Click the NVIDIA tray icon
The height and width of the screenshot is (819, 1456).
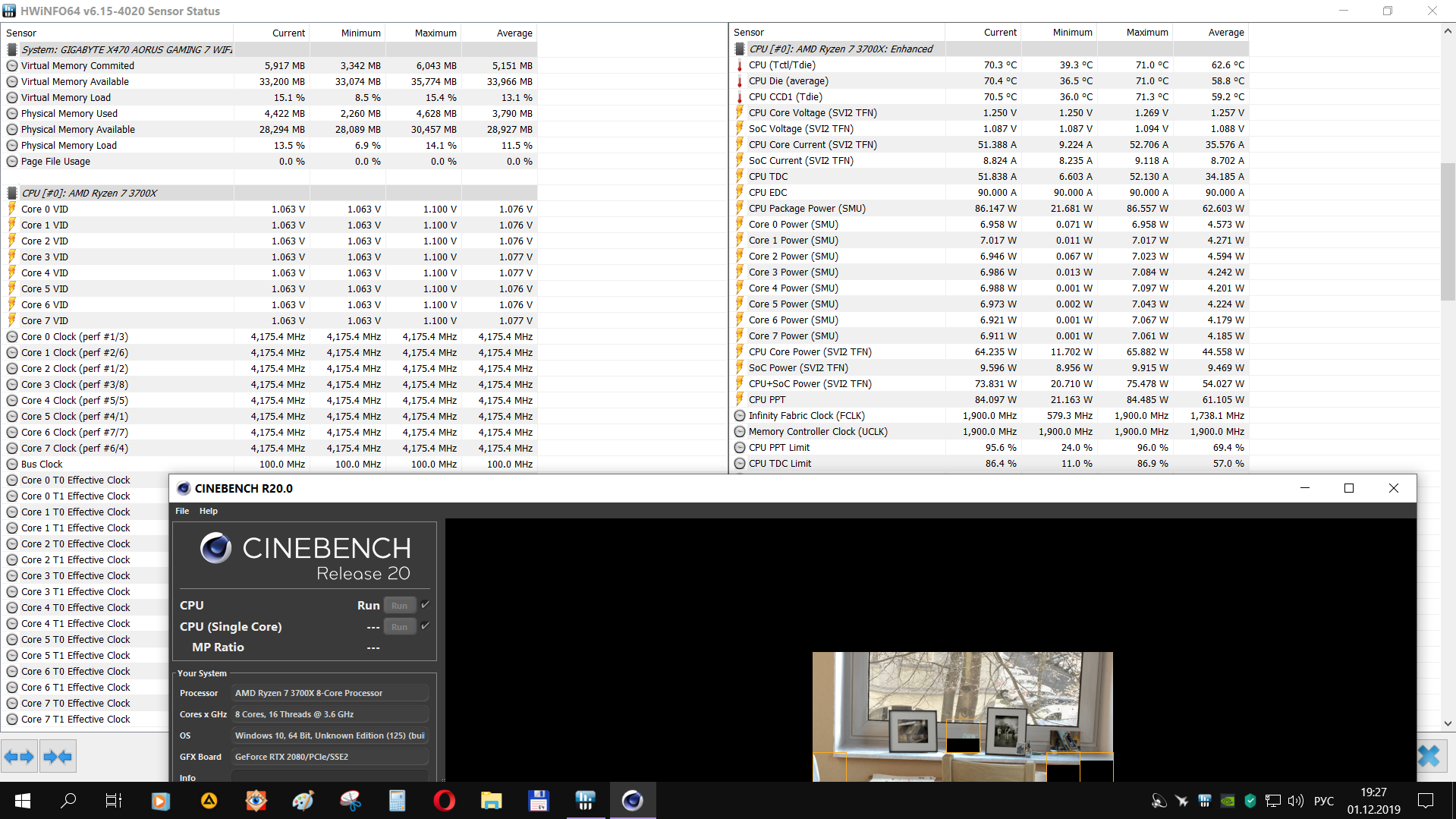pos(1228,801)
